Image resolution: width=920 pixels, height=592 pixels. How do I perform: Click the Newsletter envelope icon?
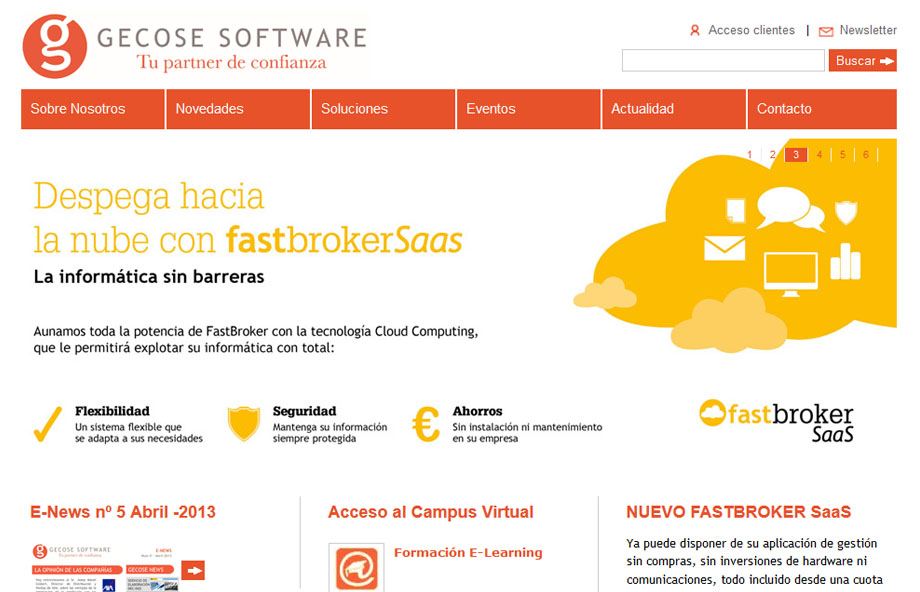tap(826, 32)
